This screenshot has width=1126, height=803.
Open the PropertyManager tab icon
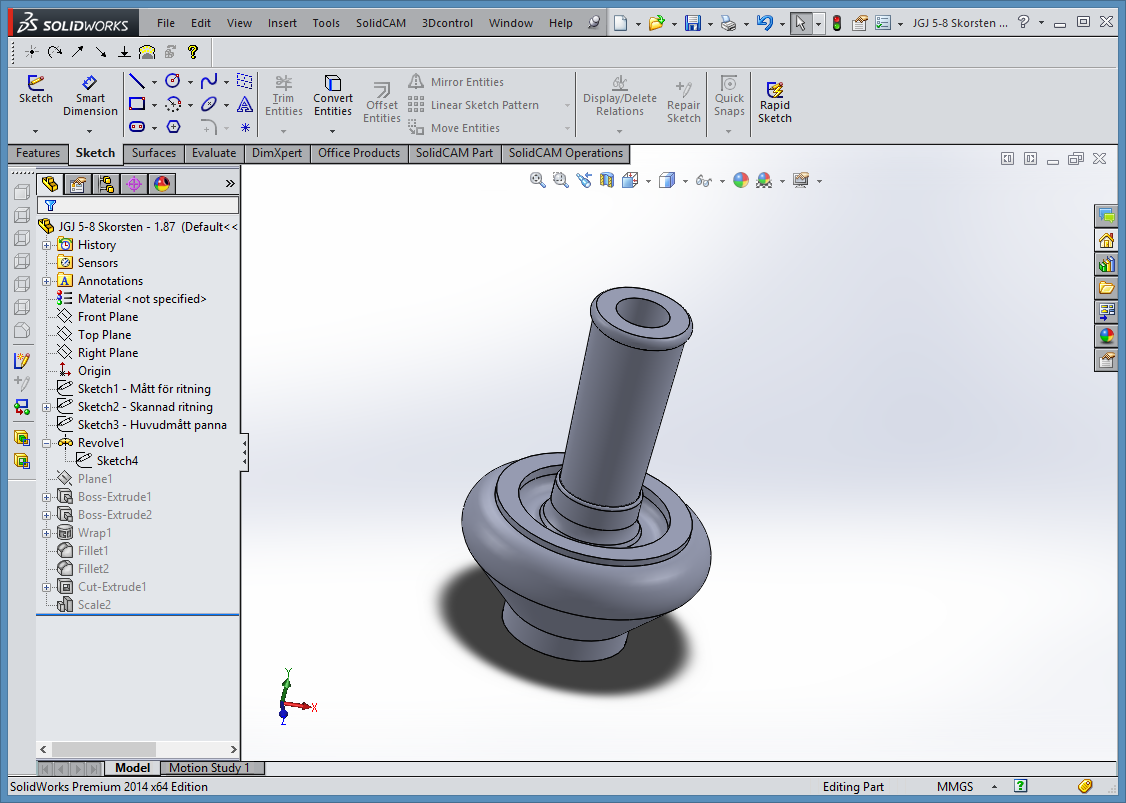78,184
